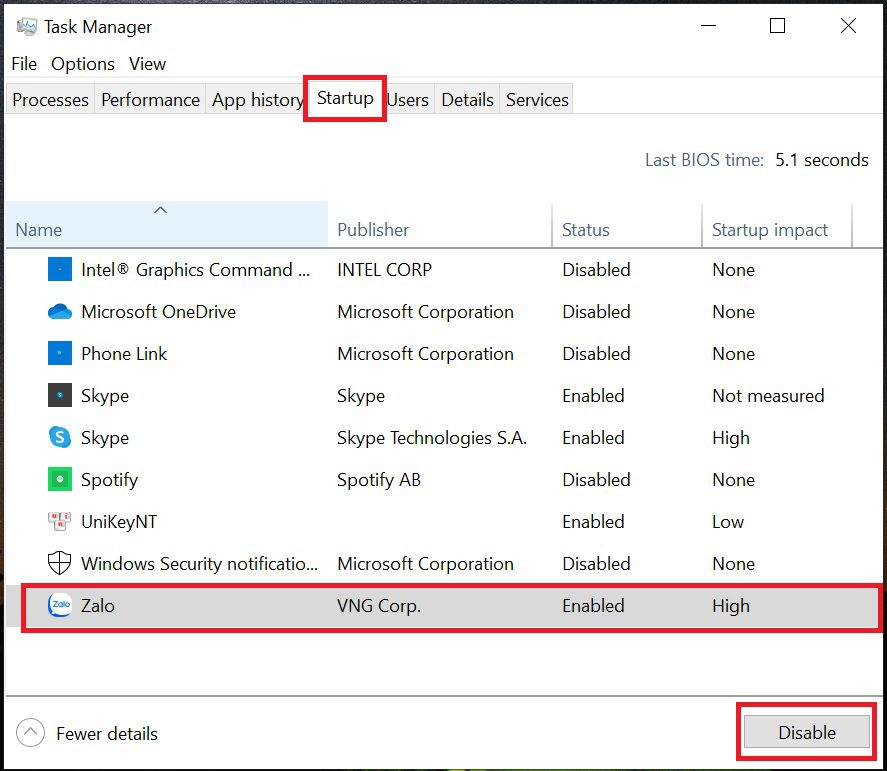
Task: Select the Intel® Graphics Command row name
Action: (195, 270)
